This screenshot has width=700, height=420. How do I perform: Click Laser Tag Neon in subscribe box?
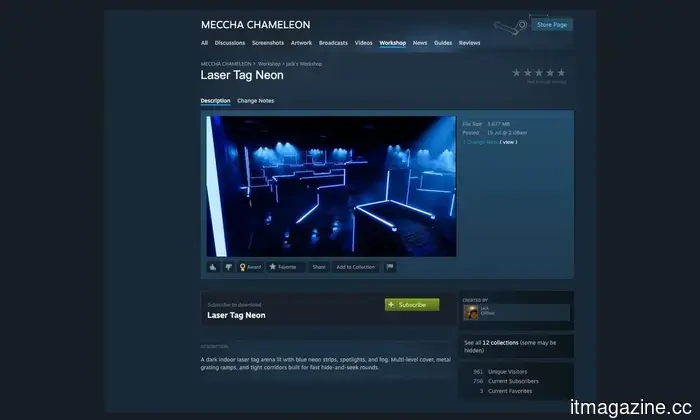pyautogui.click(x=236, y=315)
